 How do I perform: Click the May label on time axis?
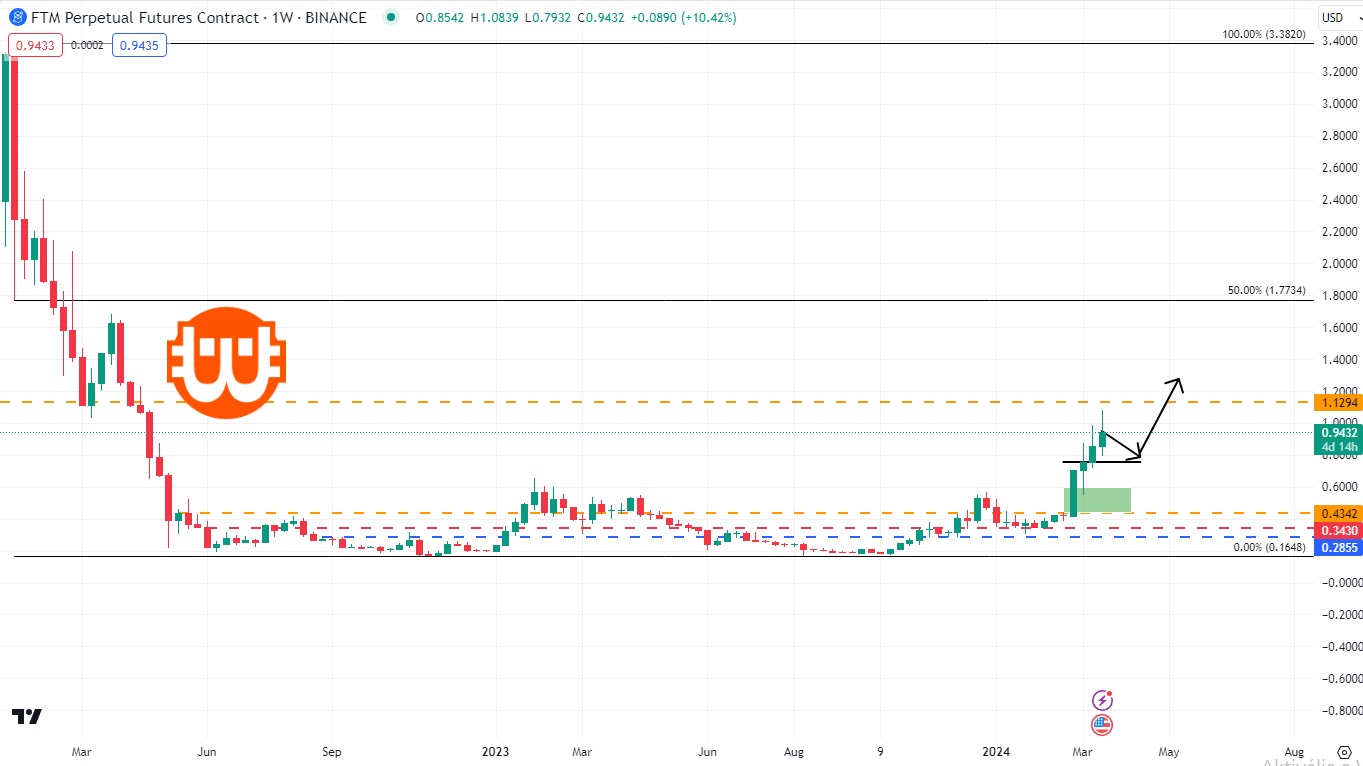click(1169, 750)
